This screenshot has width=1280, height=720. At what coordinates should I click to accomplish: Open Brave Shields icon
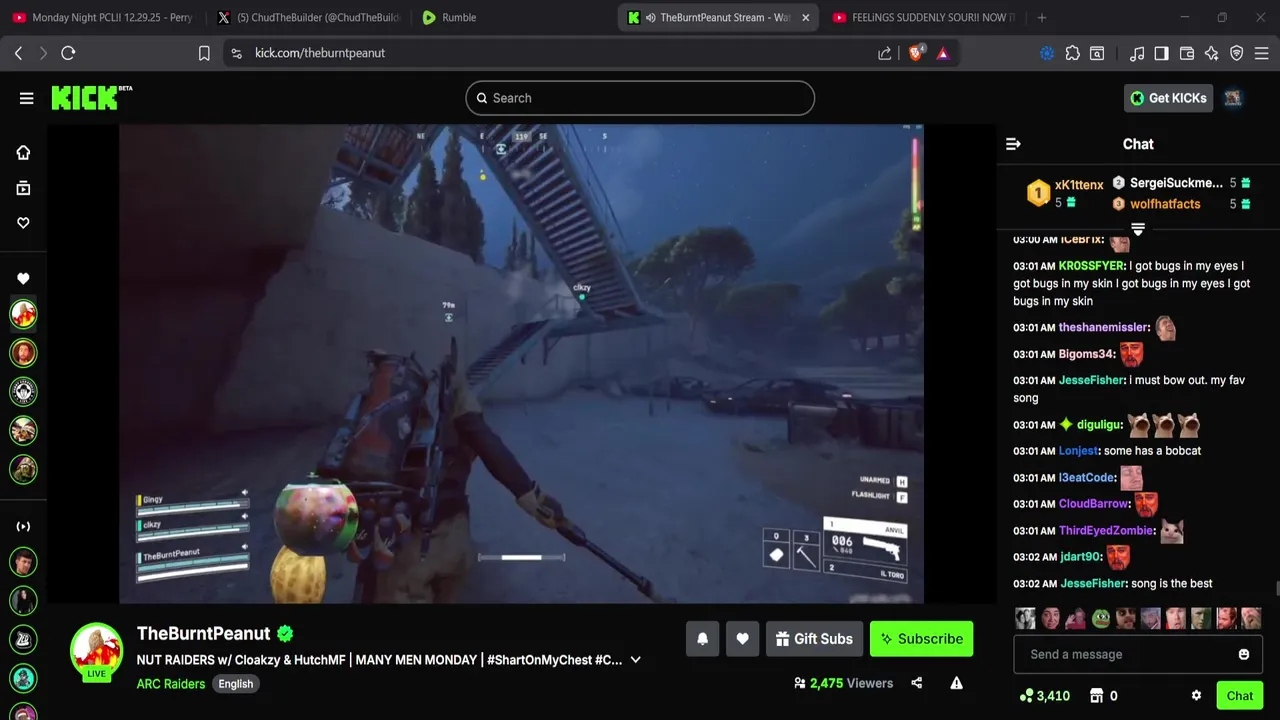tap(915, 53)
